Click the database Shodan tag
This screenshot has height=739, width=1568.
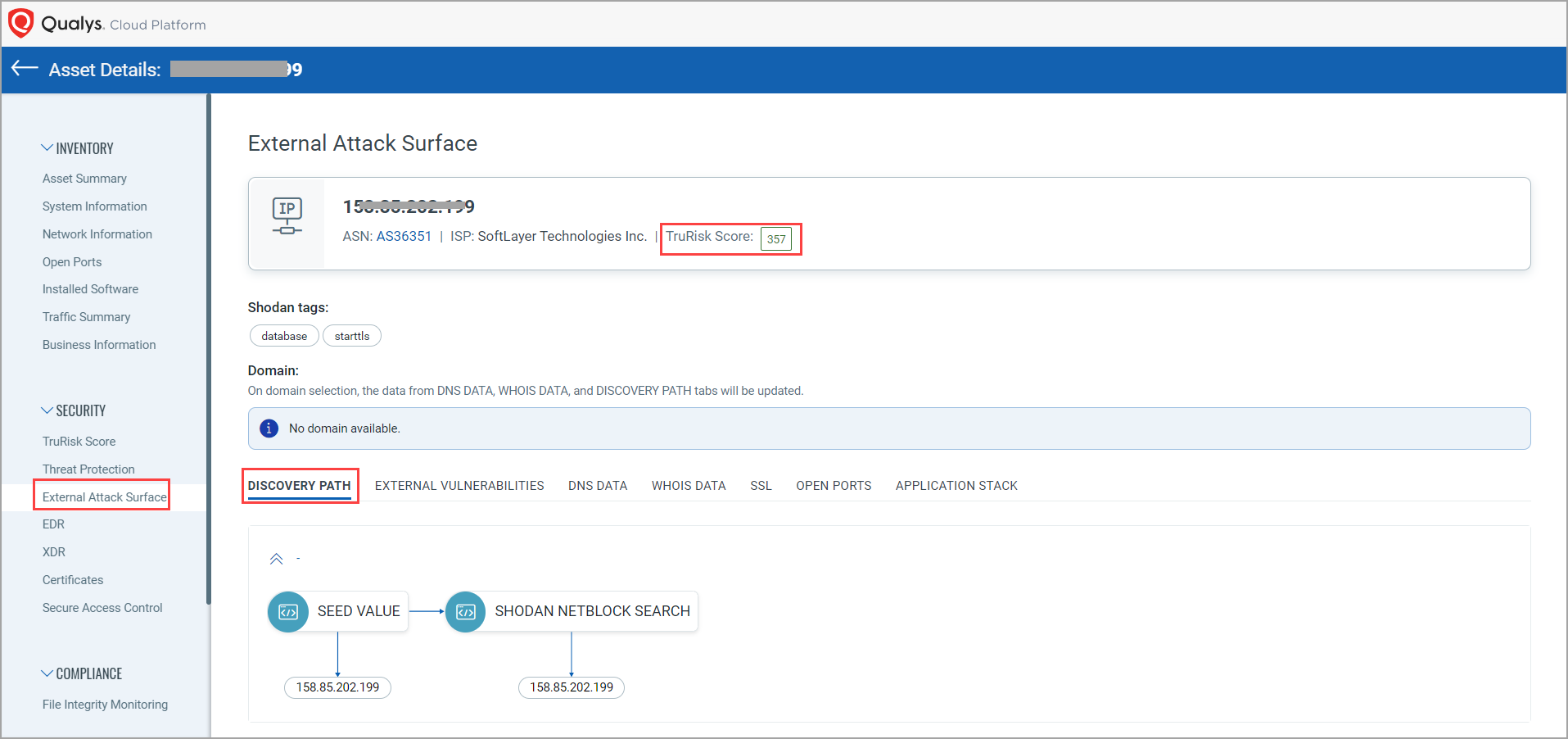[284, 336]
